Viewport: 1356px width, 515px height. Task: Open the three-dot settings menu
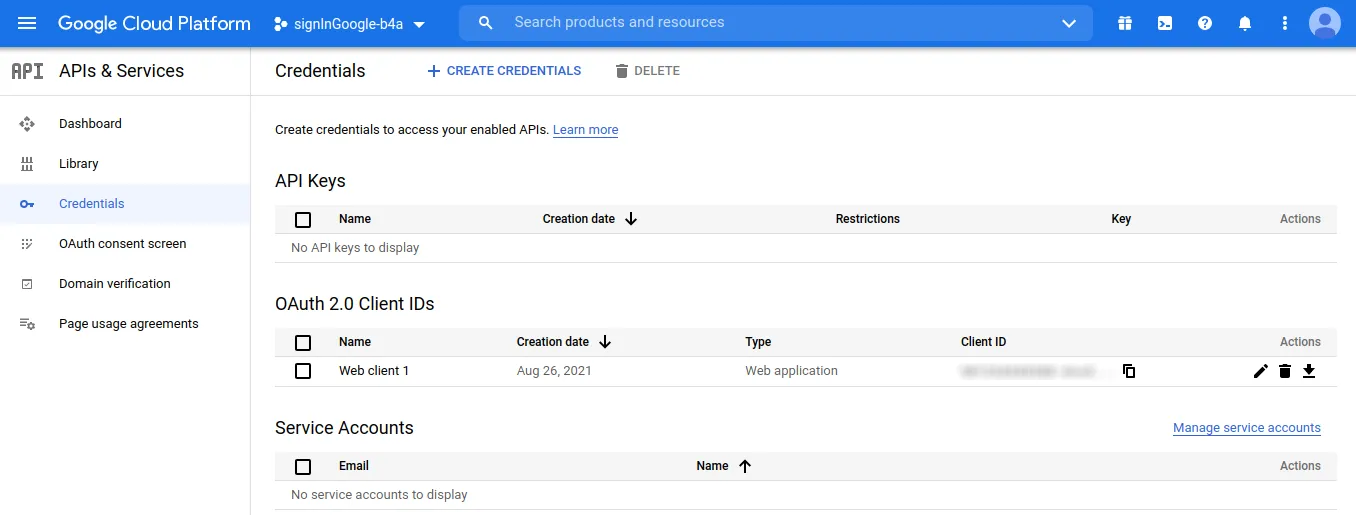tap(1285, 23)
